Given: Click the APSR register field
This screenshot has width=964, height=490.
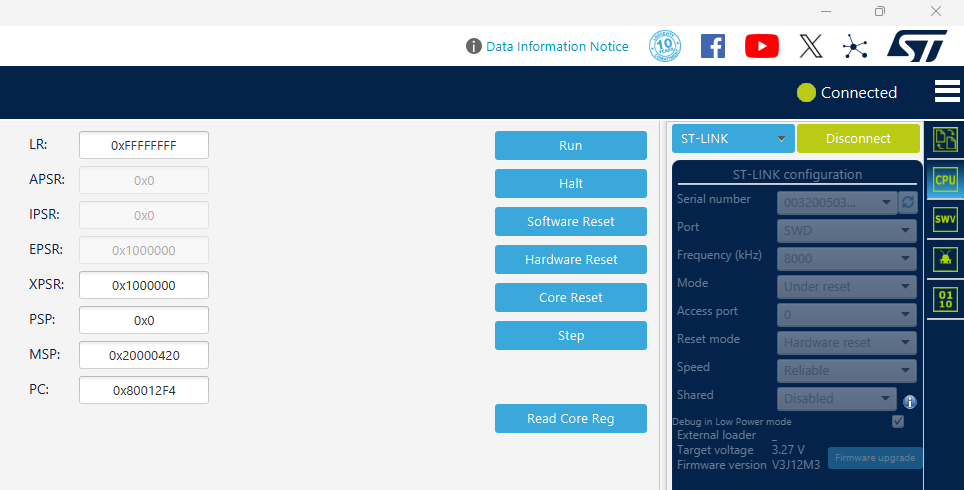Looking at the screenshot, I should click(x=144, y=180).
